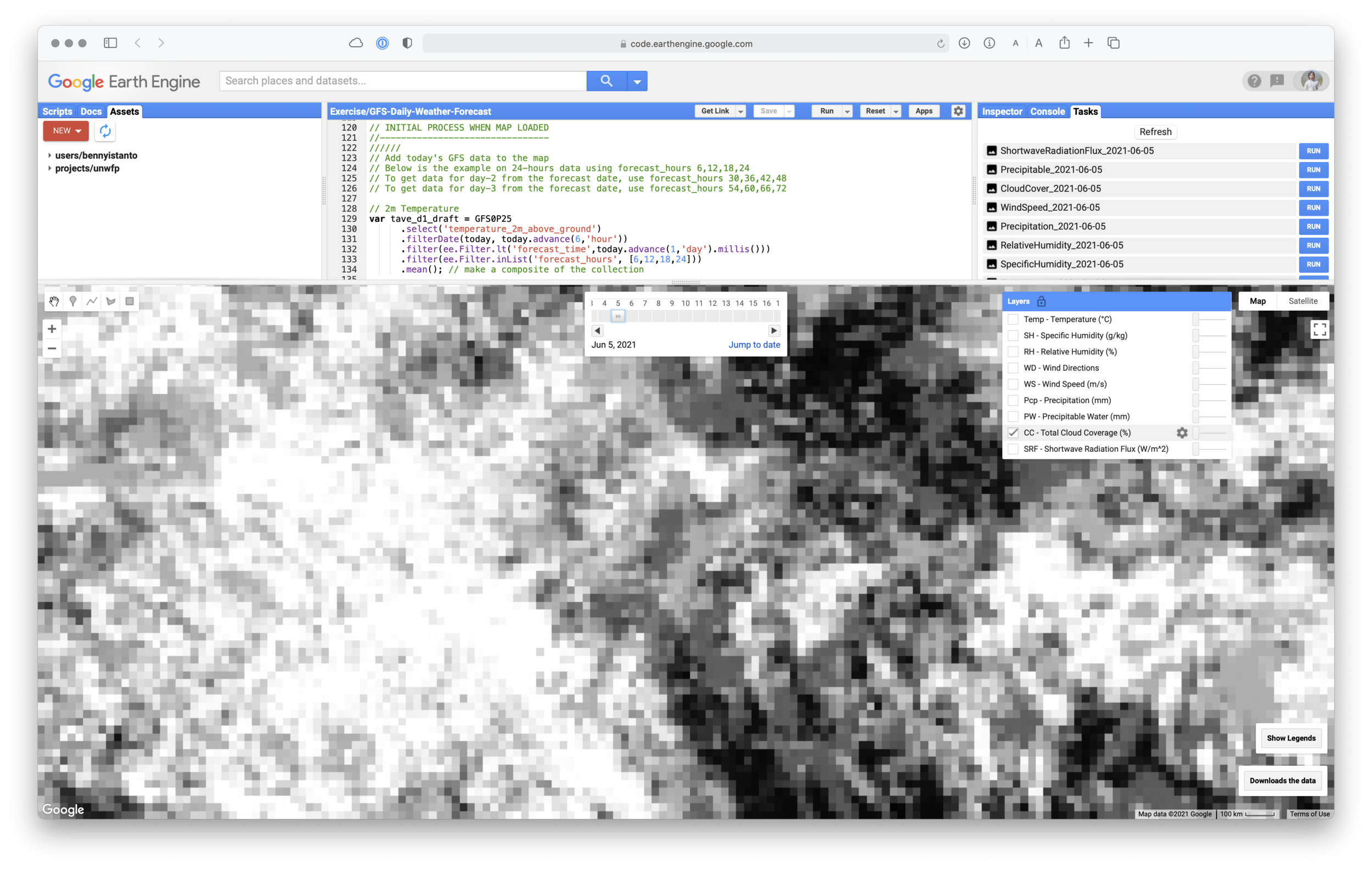The height and width of the screenshot is (869, 1372).
Task: Click SRF layer opacity slider
Action: point(1210,450)
